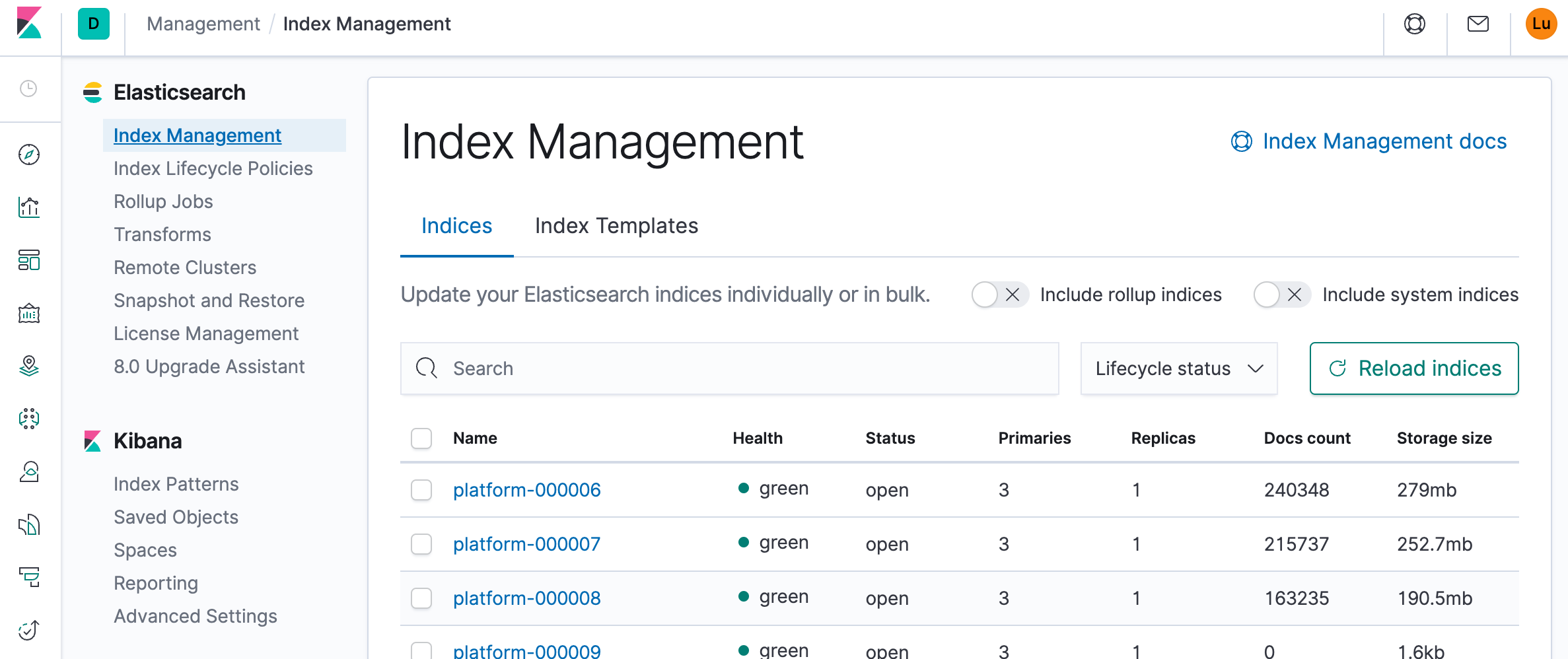1568x659 pixels.
Task: Toggle Include system indices switch
Action: tap(1282, 295)
